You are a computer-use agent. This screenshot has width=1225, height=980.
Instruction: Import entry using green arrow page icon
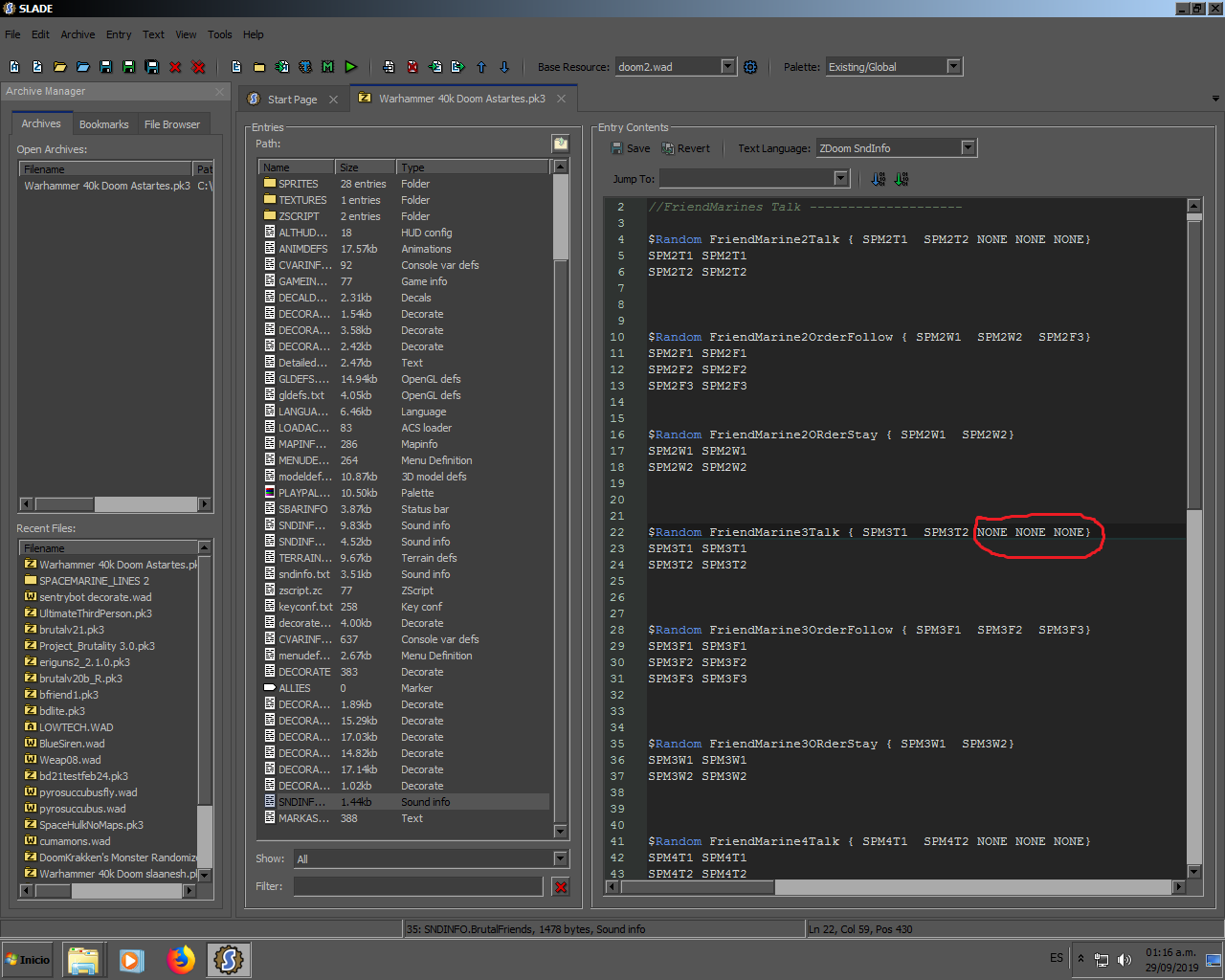pos(435,67)
